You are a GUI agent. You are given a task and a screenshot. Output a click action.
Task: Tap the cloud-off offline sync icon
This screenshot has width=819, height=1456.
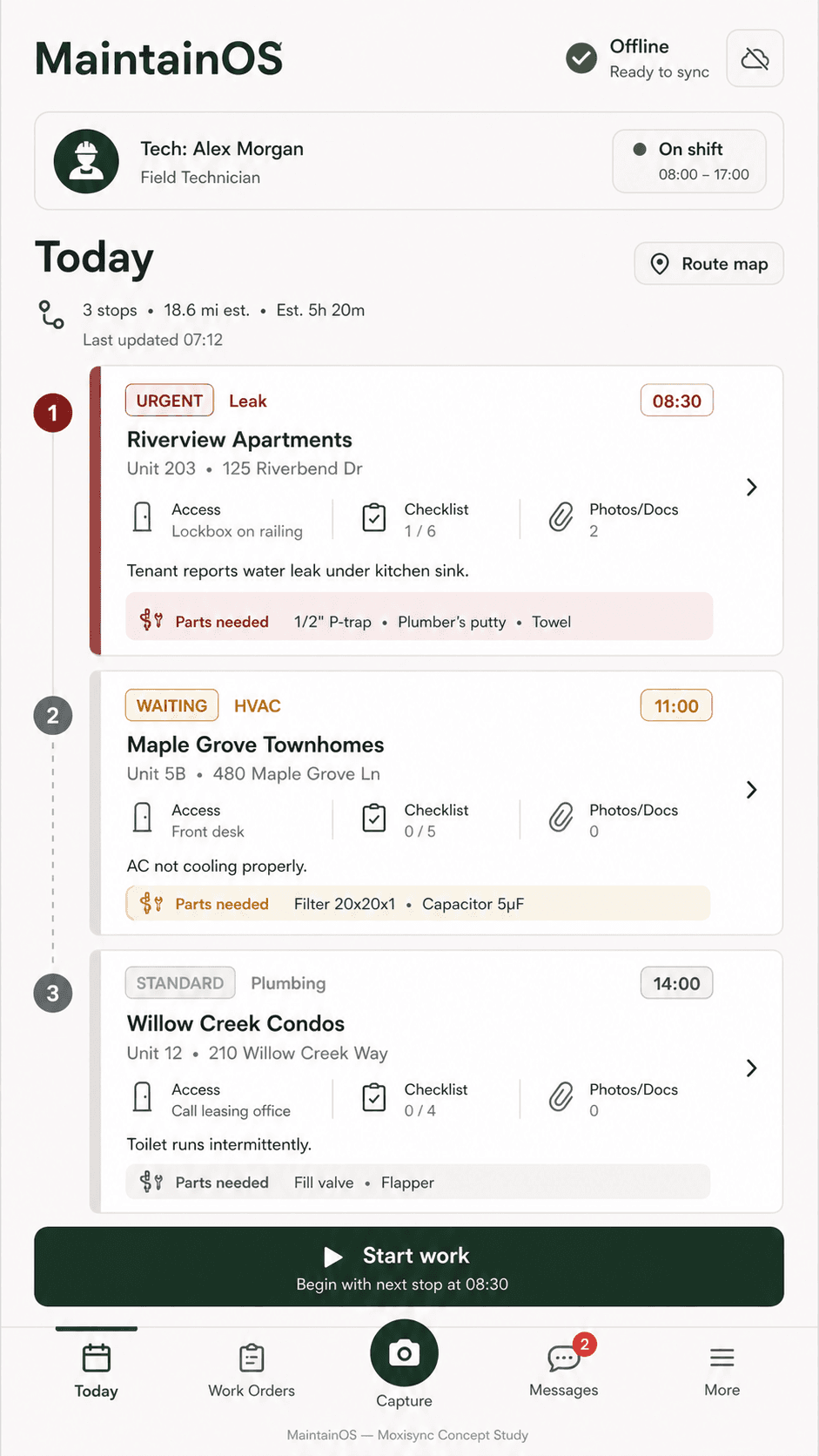[x=755, y=58]
